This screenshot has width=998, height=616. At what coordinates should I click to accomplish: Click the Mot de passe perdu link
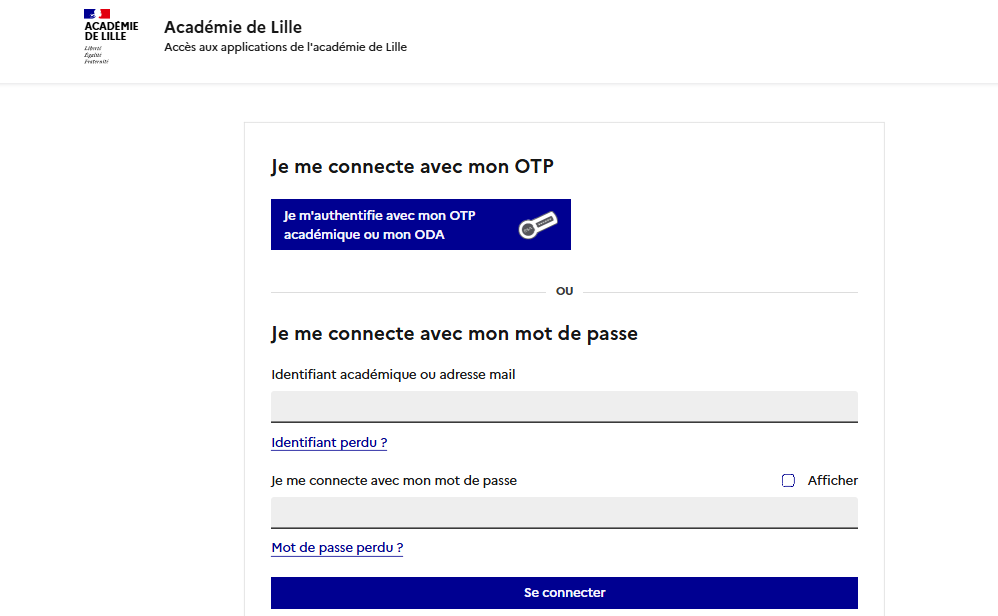tap(337, 548)
